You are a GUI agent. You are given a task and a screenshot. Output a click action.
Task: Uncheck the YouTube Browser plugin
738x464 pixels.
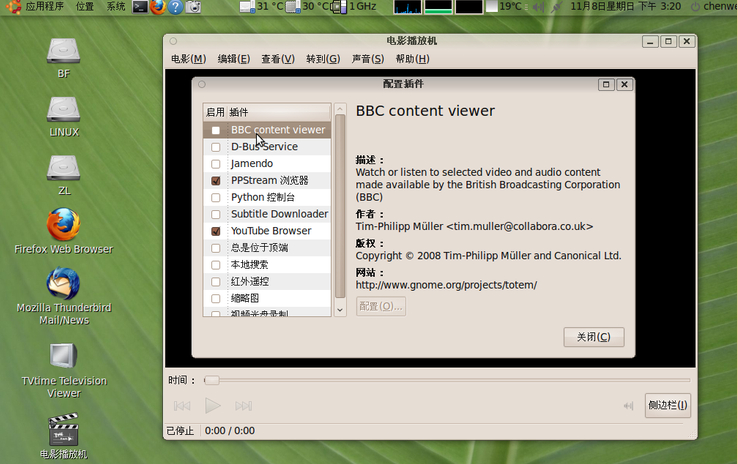[216, 232]
